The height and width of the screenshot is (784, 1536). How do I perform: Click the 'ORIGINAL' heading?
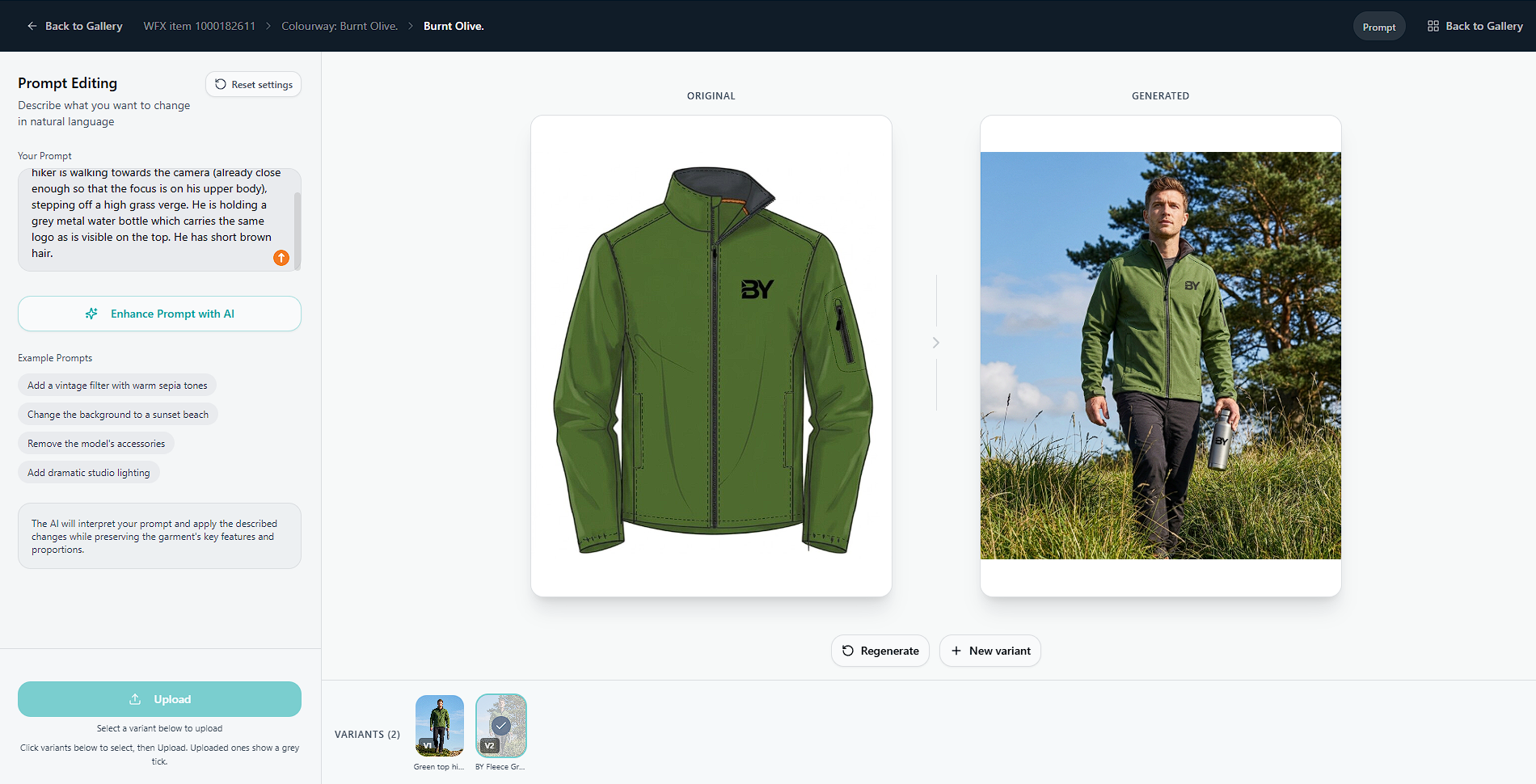click(711, 96)
